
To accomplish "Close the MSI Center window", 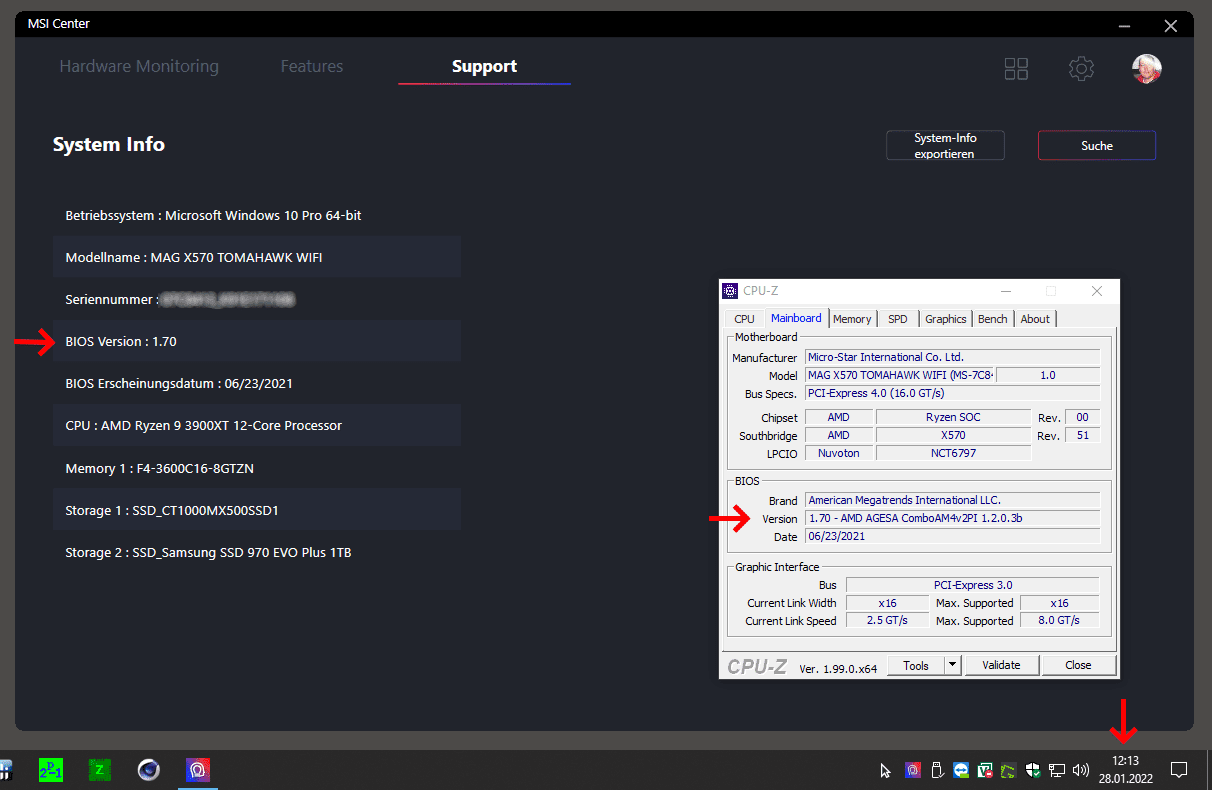I will 1170,25.
